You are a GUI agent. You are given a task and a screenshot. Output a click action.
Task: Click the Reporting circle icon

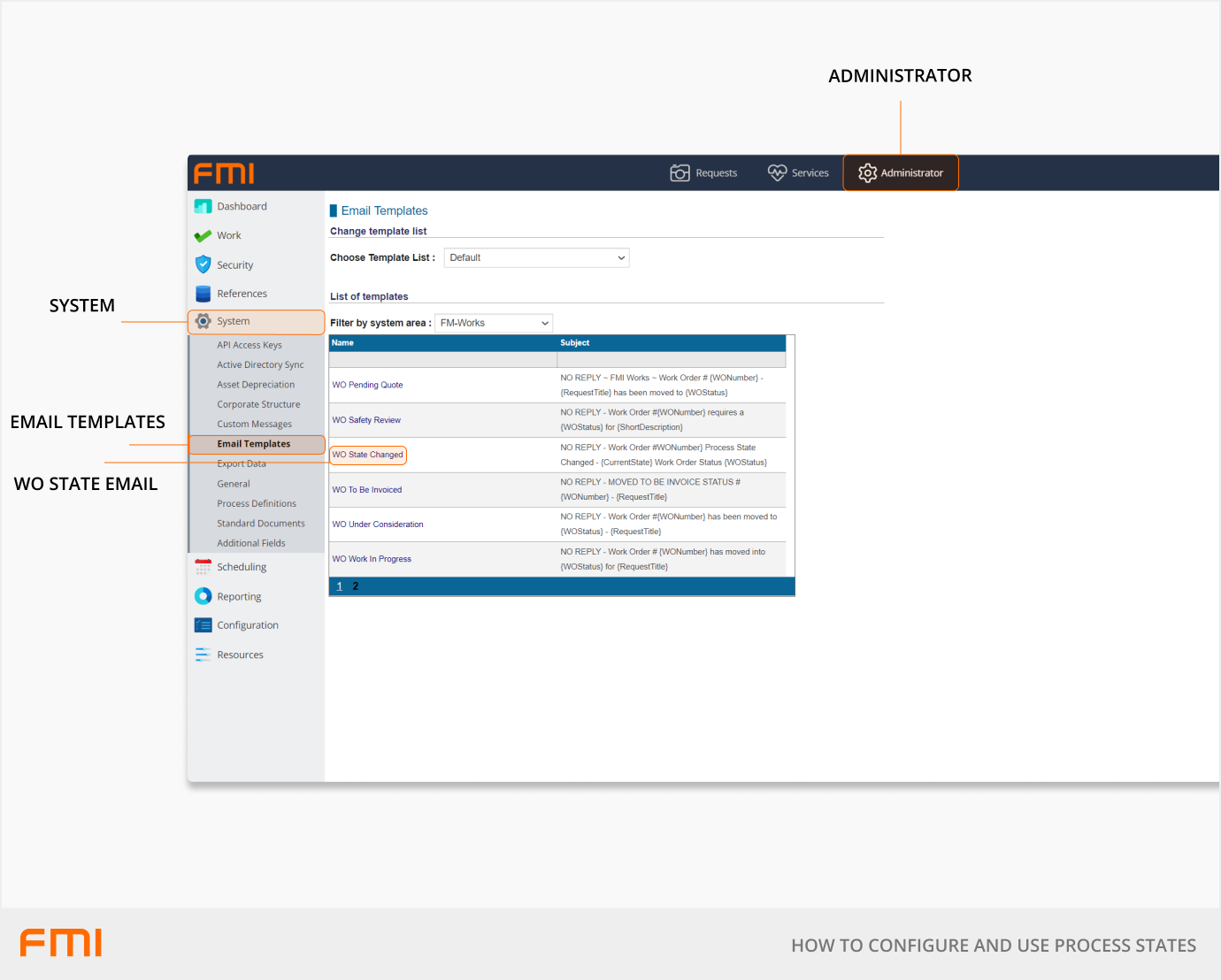point(203,596)
